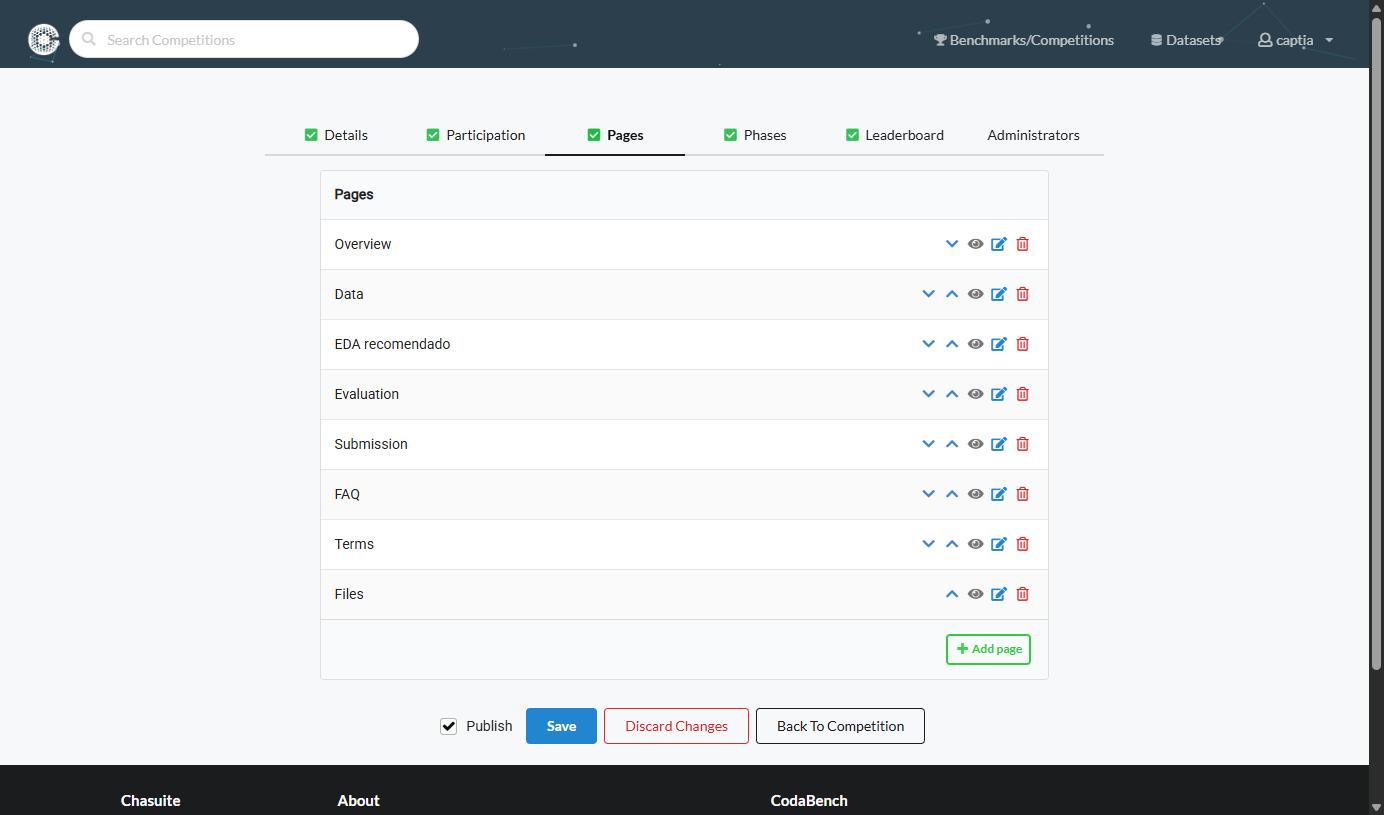Click the Add page button
This screenshot has height=815, width=1384.
[x=988, y=649]
